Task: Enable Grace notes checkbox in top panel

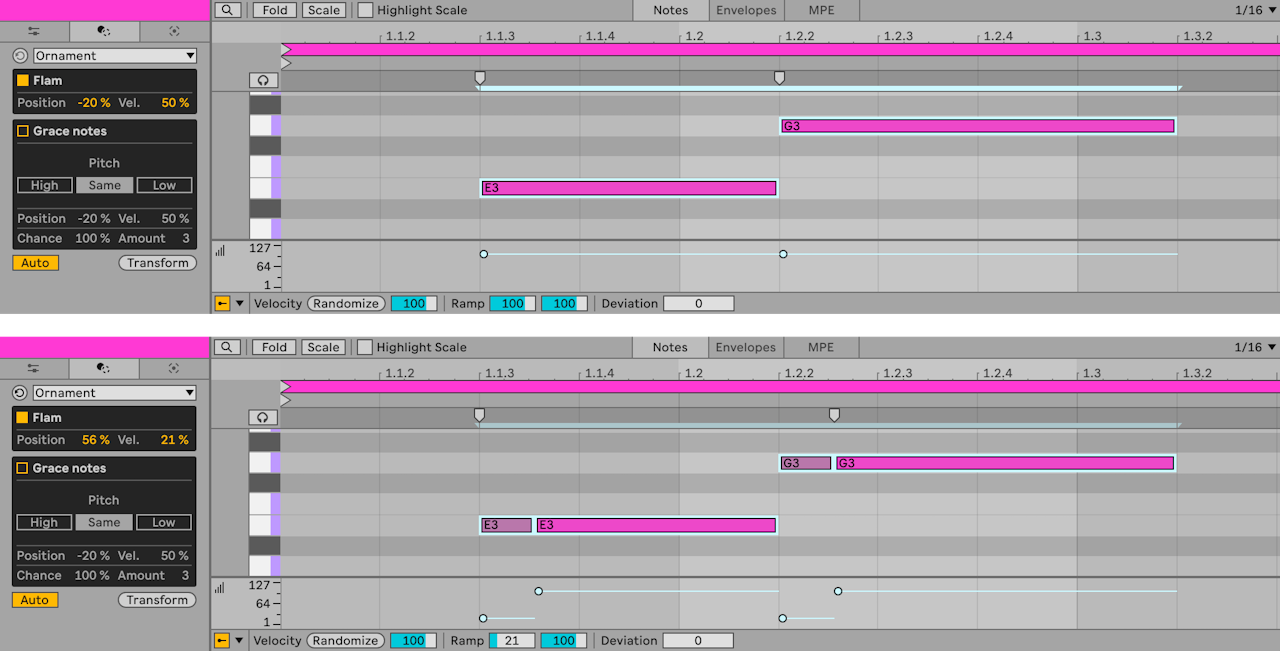Action: (23, 131)
